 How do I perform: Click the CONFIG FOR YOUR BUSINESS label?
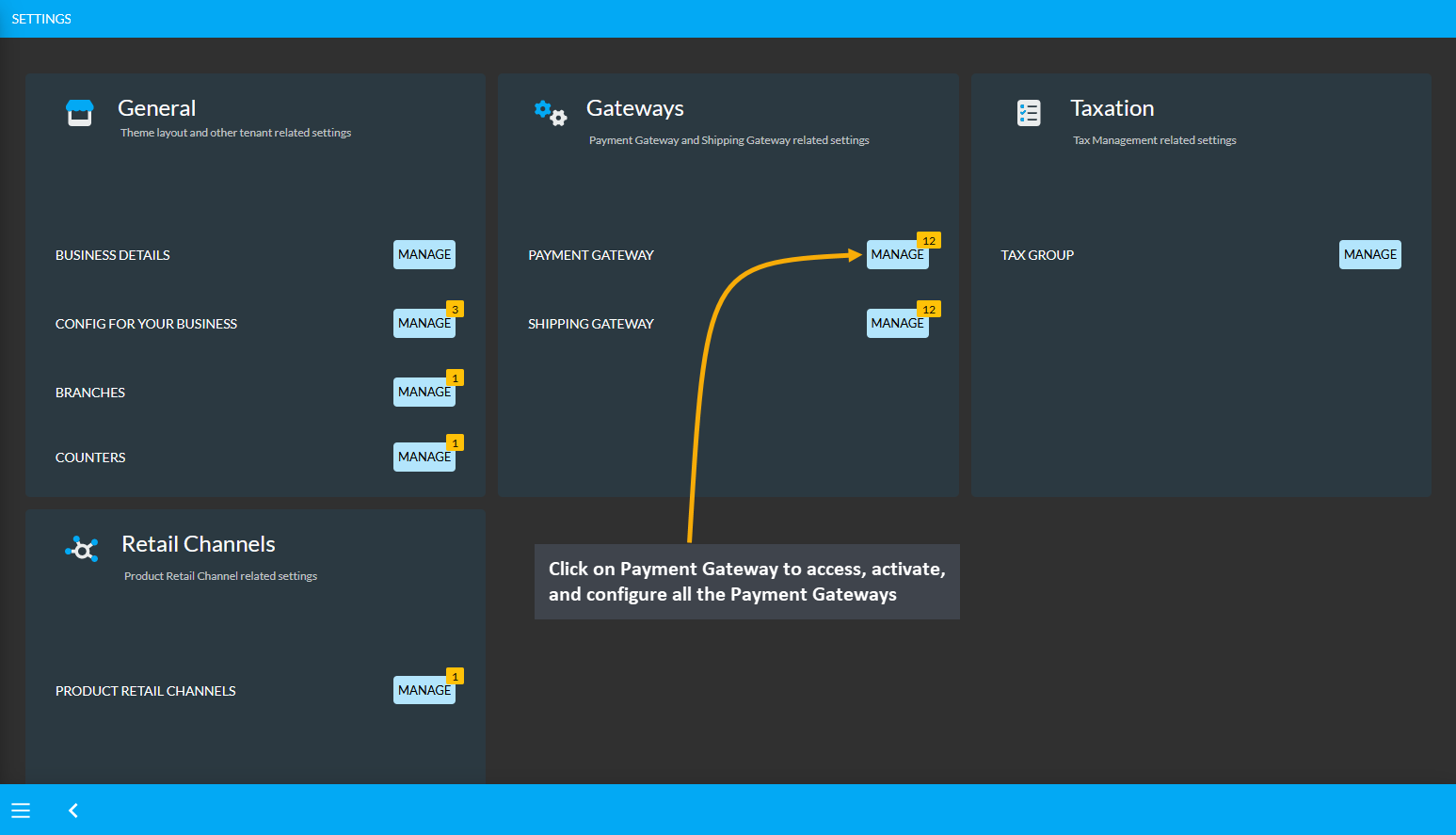pos(146,324)
